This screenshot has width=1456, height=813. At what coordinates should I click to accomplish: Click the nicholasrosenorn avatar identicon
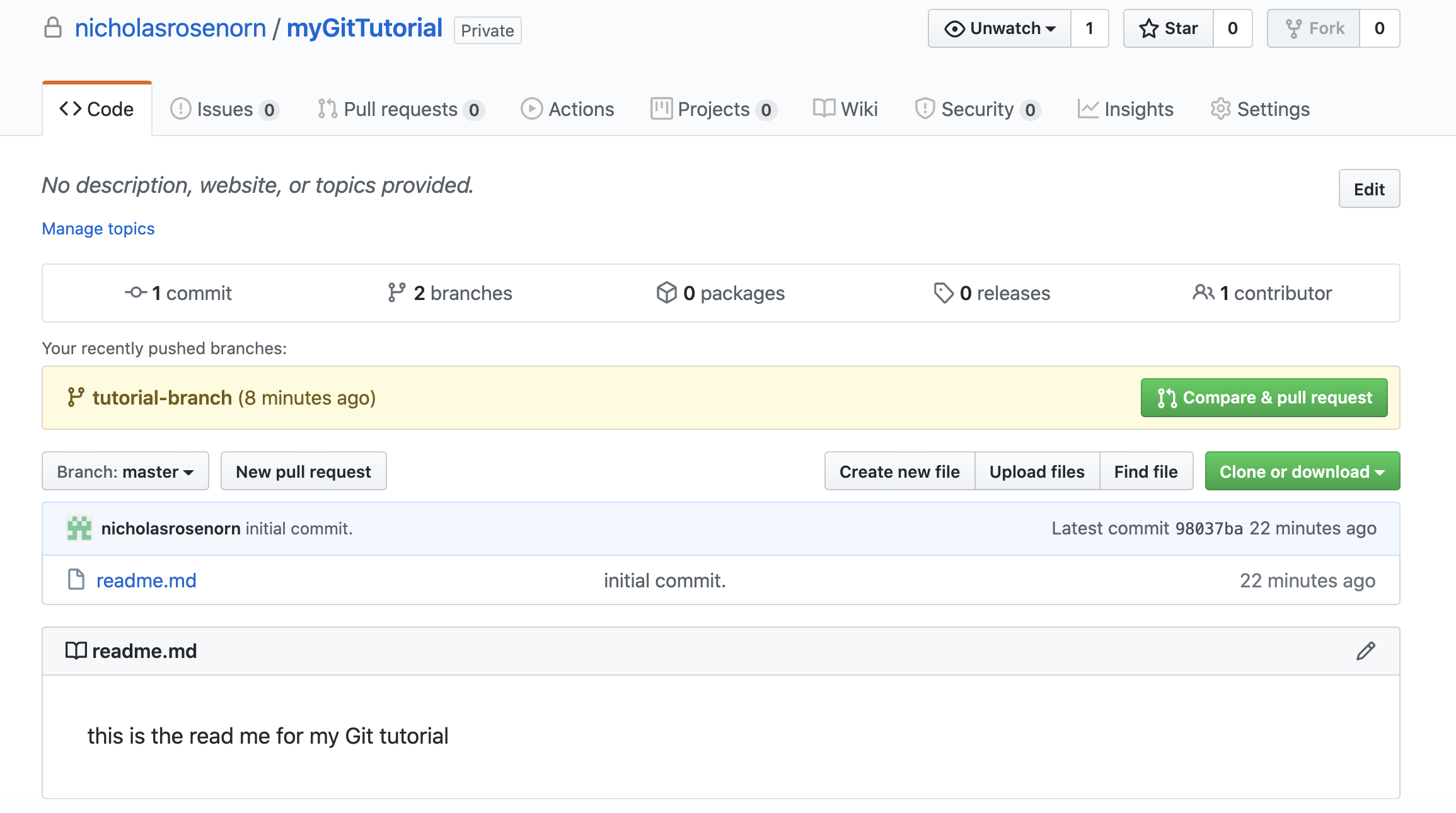tap(79, 528)
